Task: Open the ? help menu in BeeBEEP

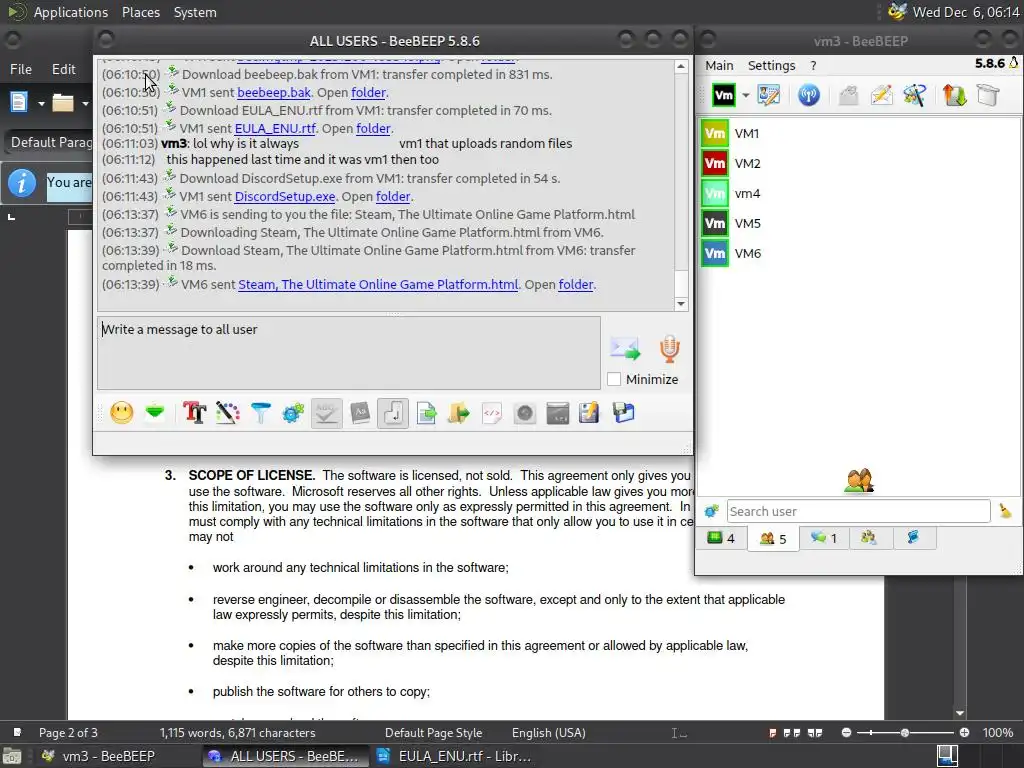Action: (x=813, y=65)
